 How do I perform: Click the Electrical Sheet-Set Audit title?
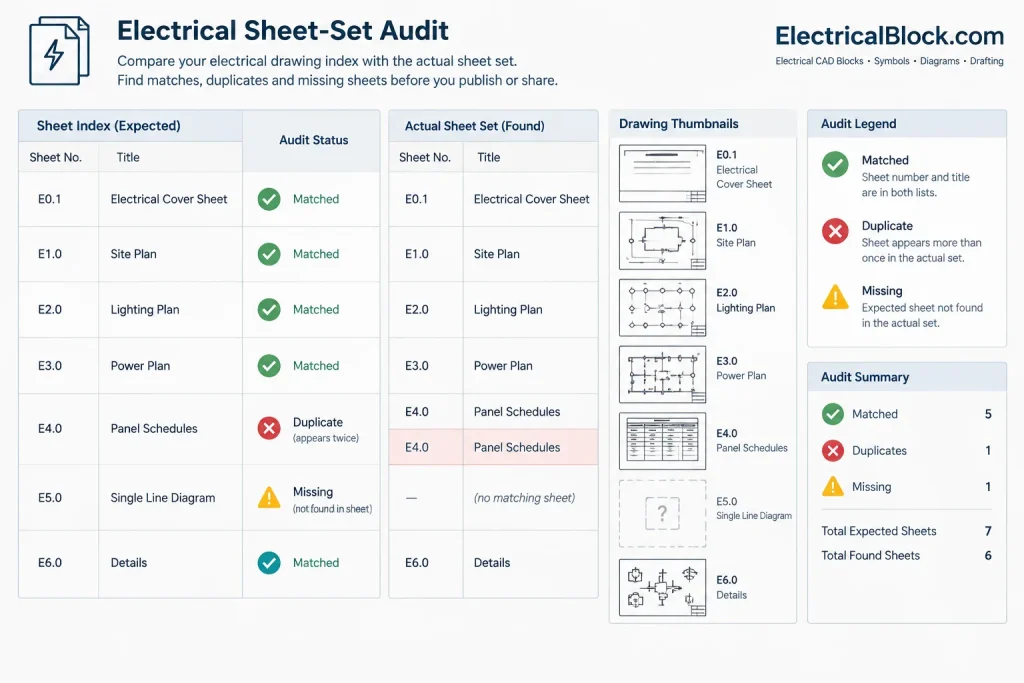click(283, 31)
